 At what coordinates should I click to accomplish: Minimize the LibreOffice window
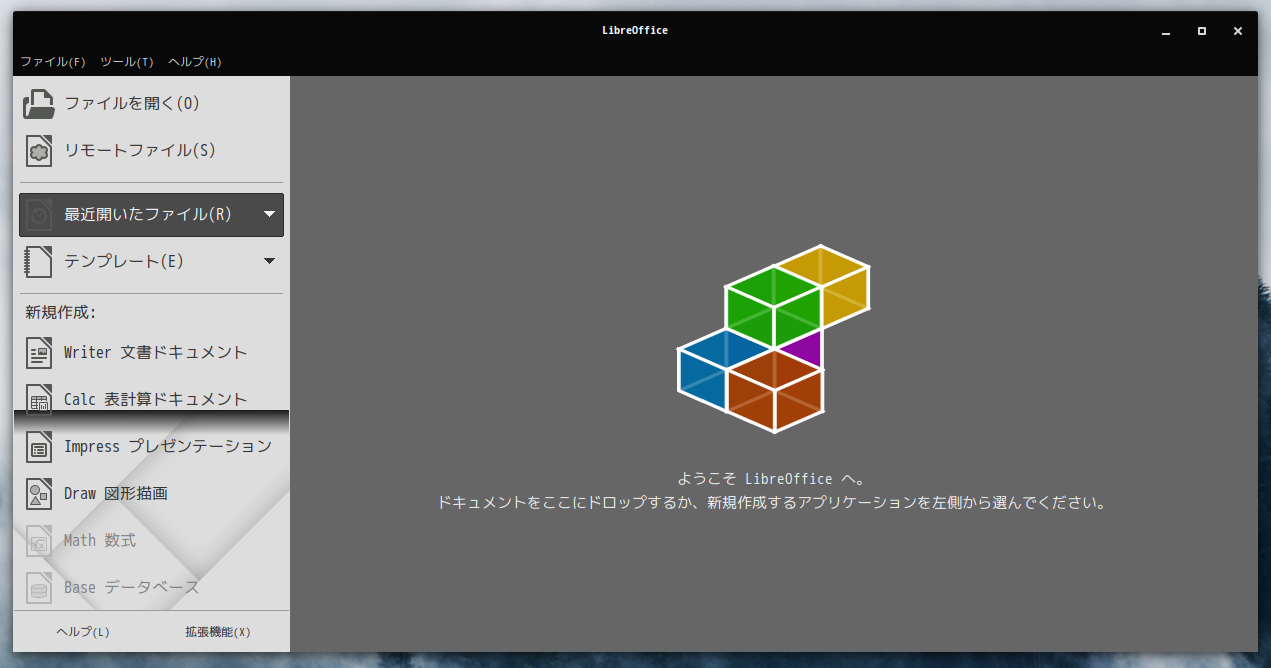point(1166,31)
